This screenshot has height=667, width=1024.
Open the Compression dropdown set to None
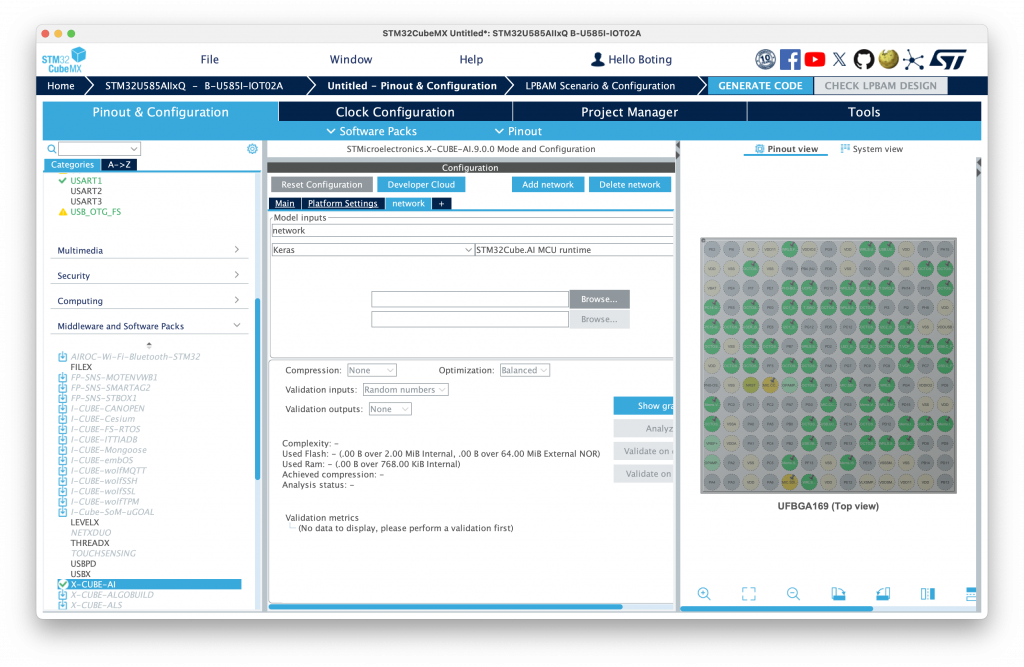(x=372, y=370)
